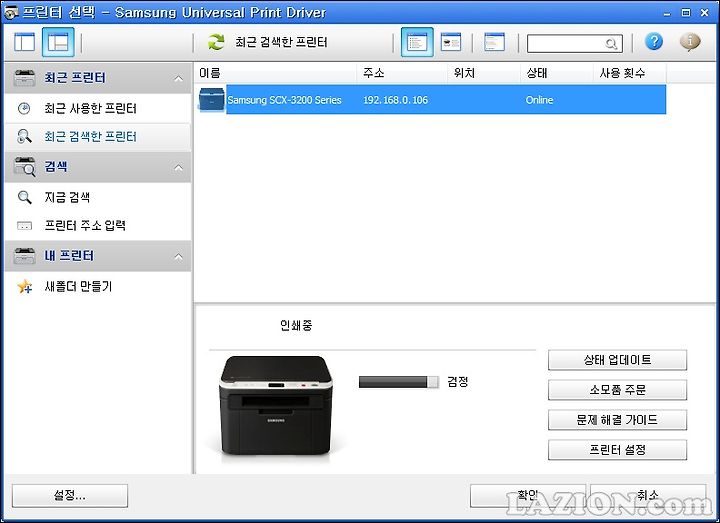The image size is (720, 523).
Task: Click the title bar printer app icon
Action: tap(11, 12)
